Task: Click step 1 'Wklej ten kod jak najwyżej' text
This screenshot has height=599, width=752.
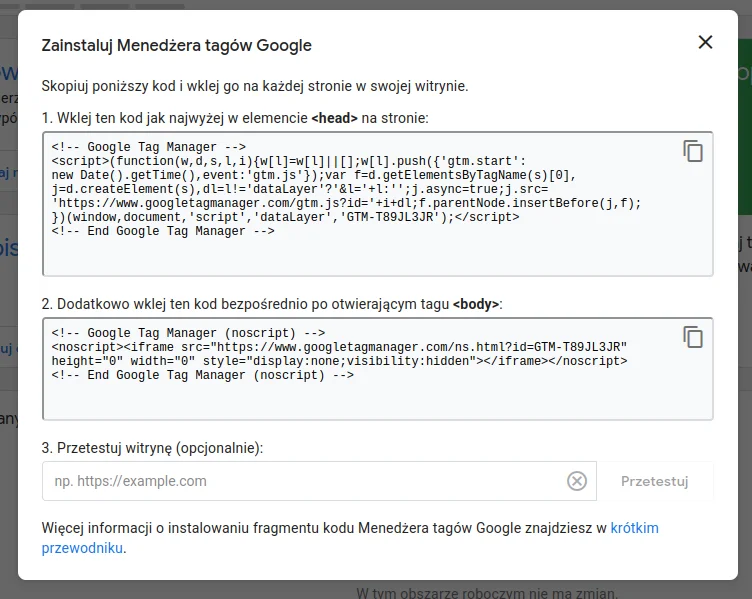Action: [235, 118]
